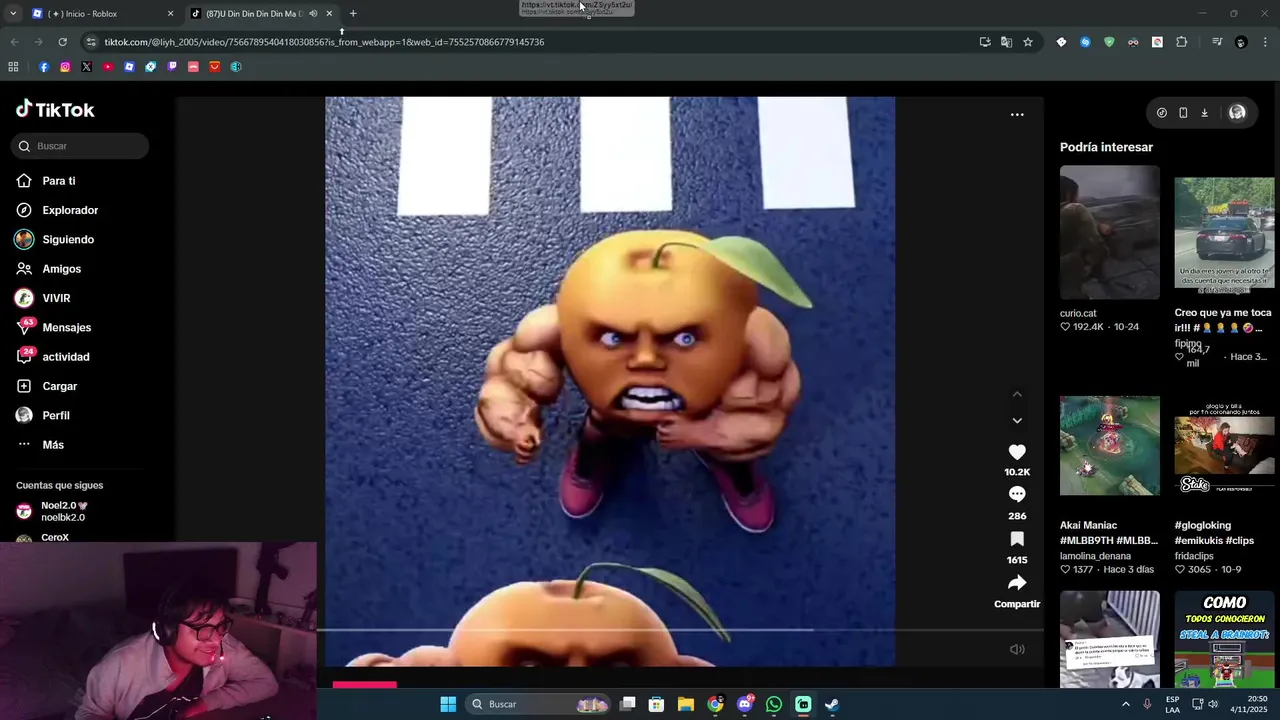The height and width of the screenshot is (720, 1280).
Task: Share the video using arrow icon
Action: click(1017, 583)
